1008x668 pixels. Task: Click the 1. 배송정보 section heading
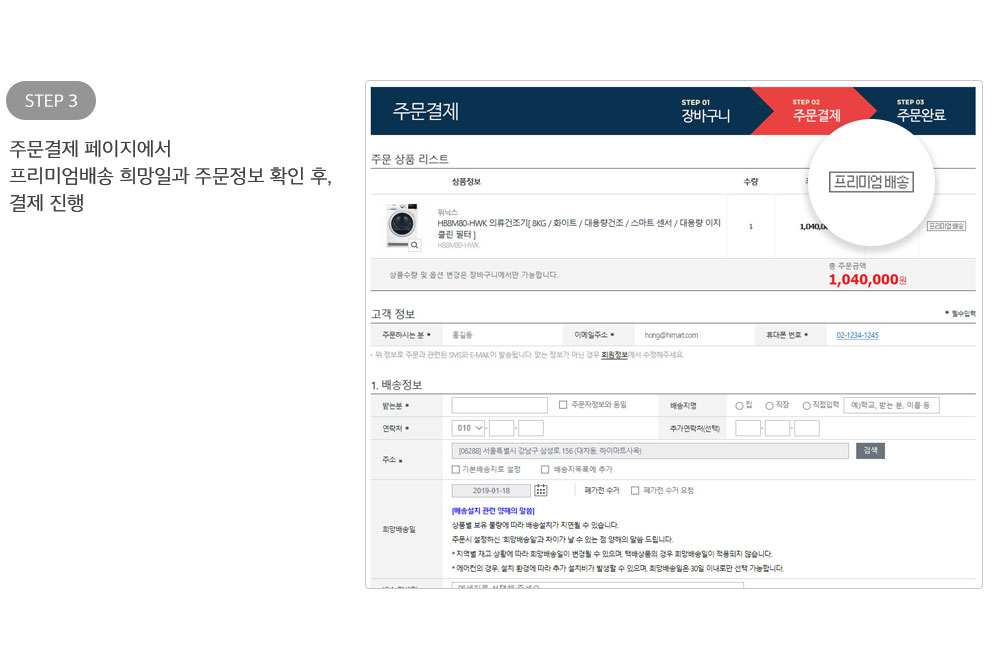(x=397, y=385)
